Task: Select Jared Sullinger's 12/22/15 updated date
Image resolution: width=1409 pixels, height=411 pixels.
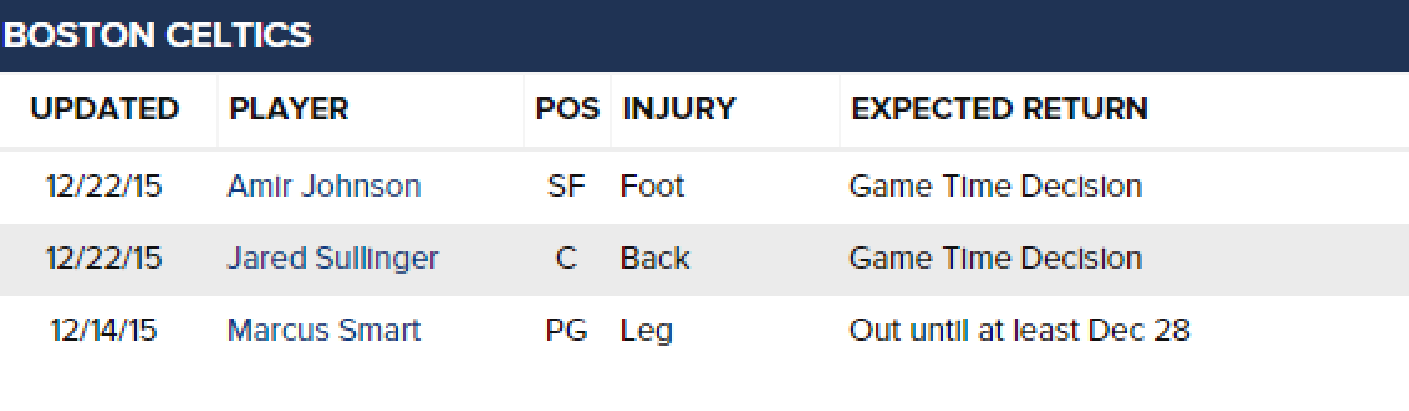Action: (x=104, y=259)
